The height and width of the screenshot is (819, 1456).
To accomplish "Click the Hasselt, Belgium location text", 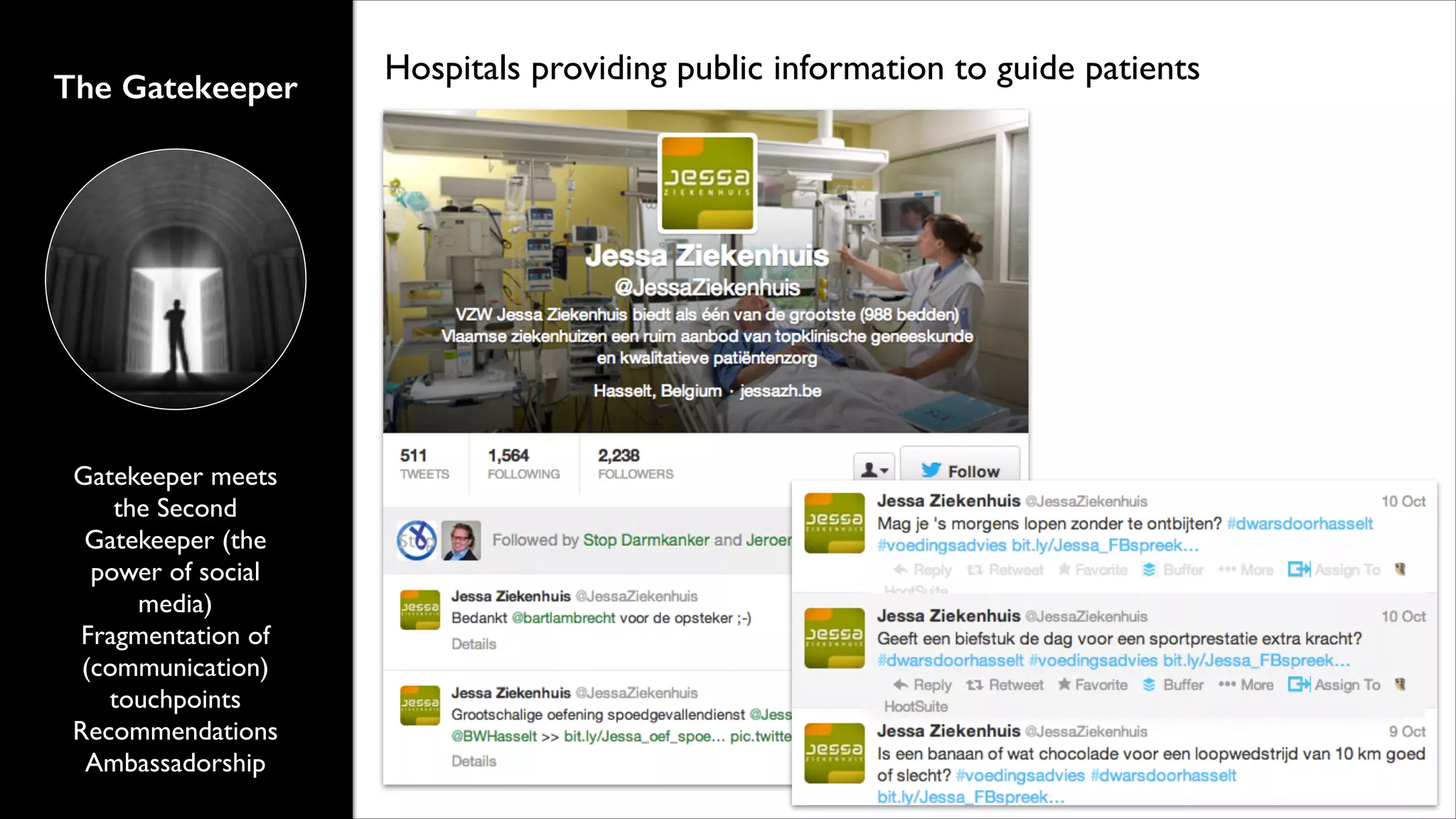I will click(x=657, y=391).
